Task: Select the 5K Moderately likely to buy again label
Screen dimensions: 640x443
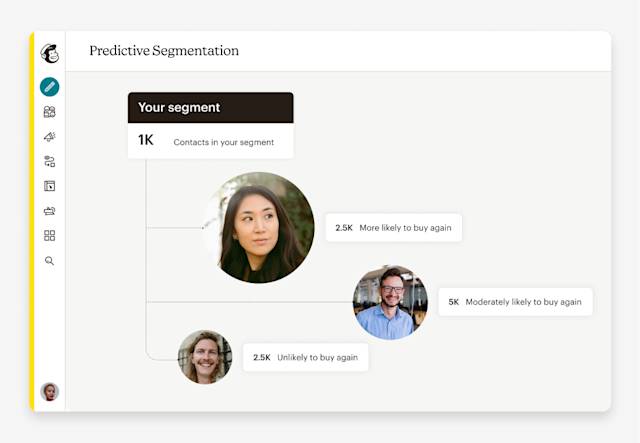Action: 515,302
